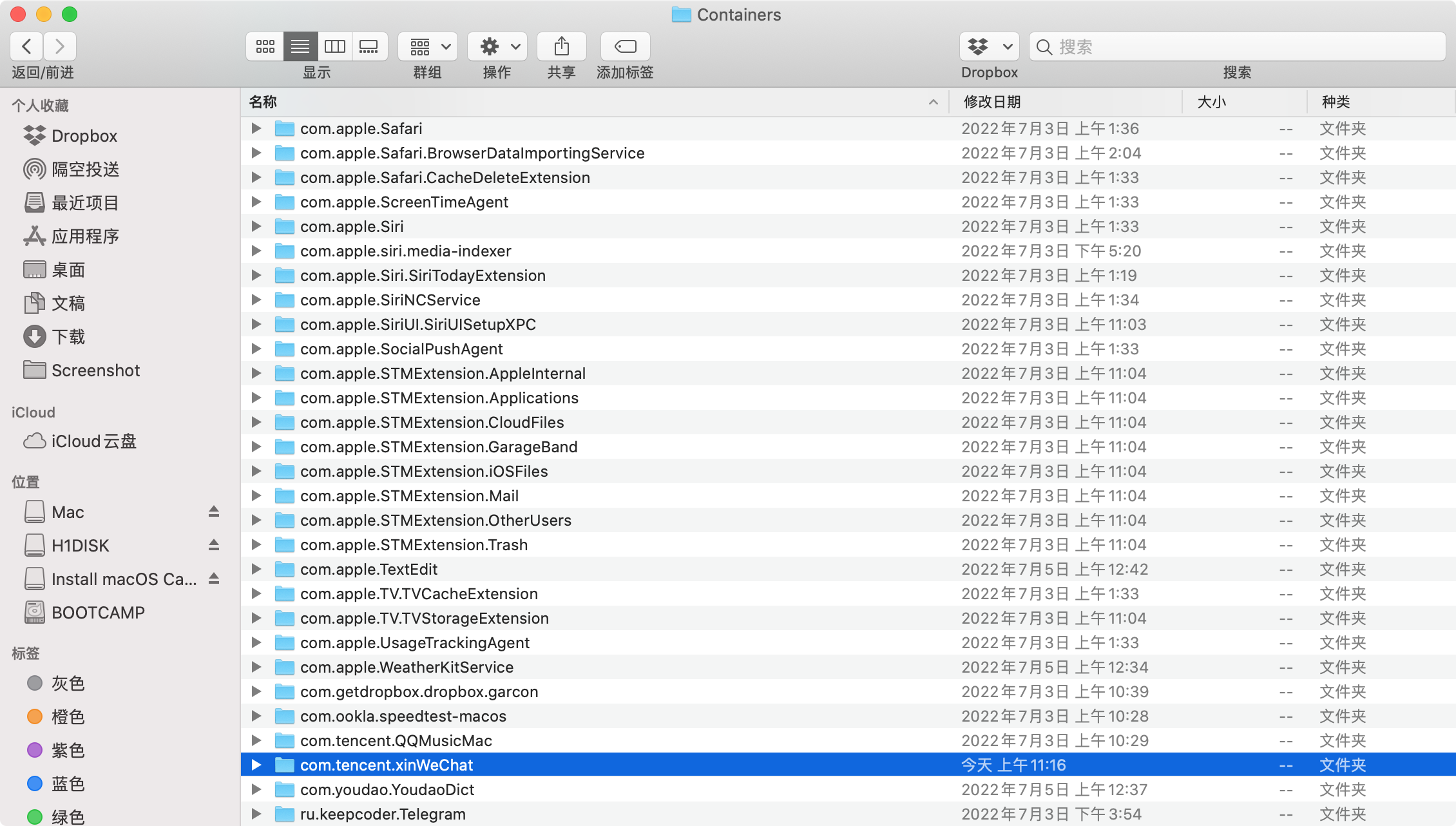Expand com.apple.Safari folder

(x=256, y=128)
